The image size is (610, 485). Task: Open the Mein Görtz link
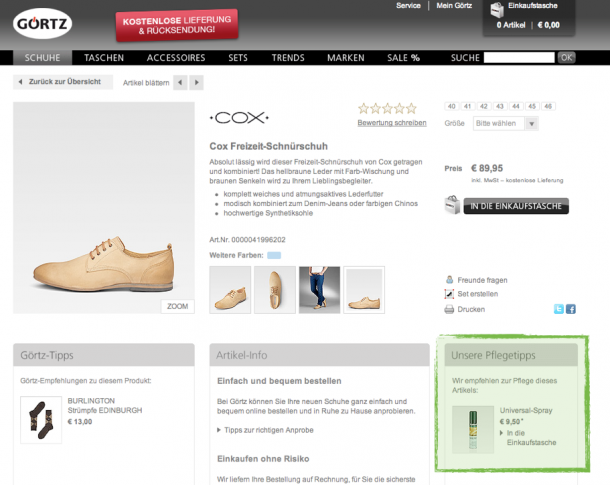click(454, 6)
